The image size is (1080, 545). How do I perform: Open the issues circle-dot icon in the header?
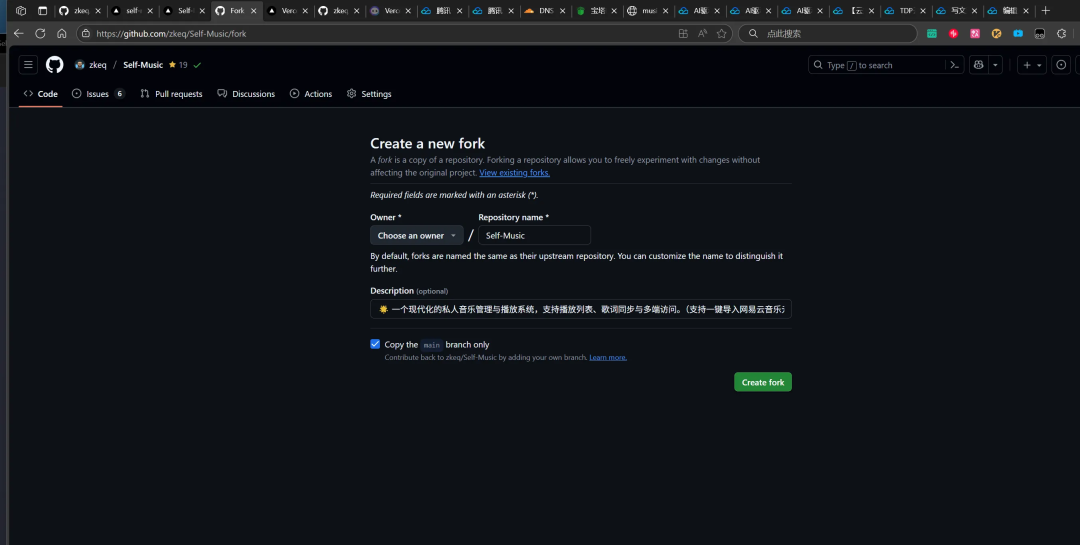click(1062, 65)
